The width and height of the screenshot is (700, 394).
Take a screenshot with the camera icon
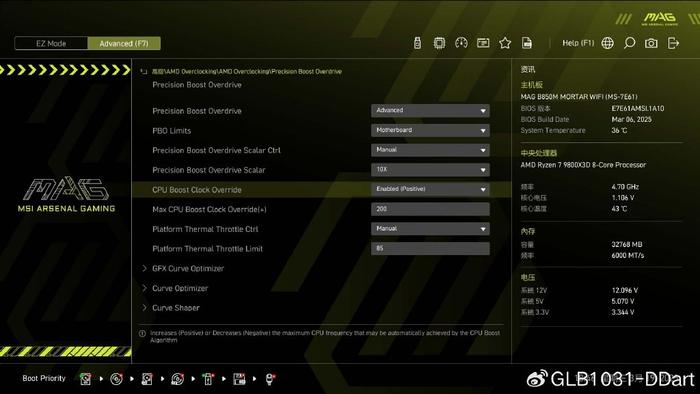tap(651, 43)
